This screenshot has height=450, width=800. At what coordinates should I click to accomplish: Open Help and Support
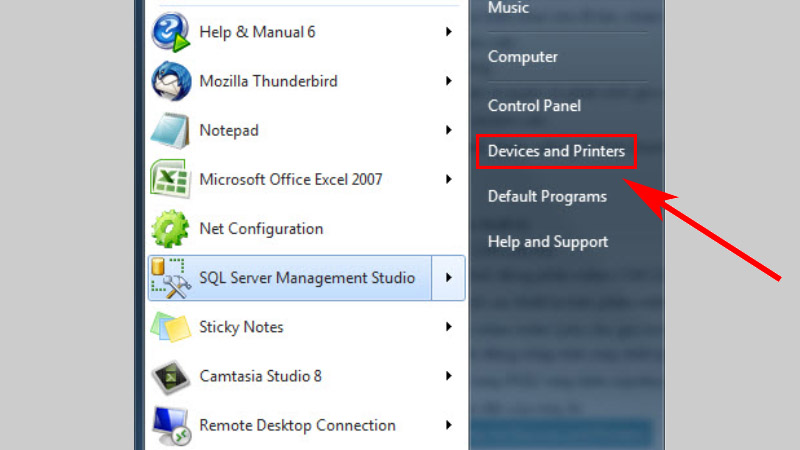(x=547, y=241)
